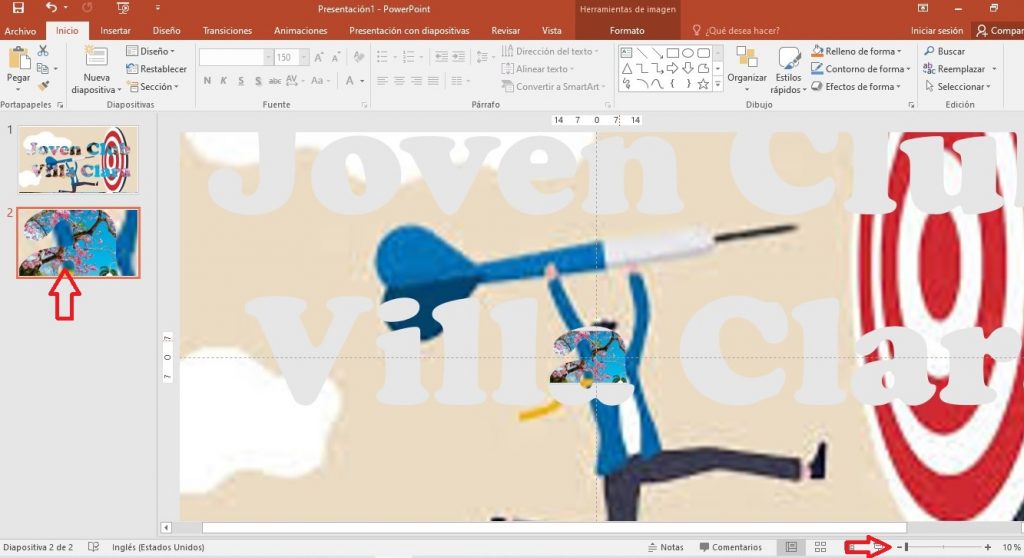Save the presentation with the floppy disk icon
This screenshot has height=558, width=1024.
click(x=18, y=8)
